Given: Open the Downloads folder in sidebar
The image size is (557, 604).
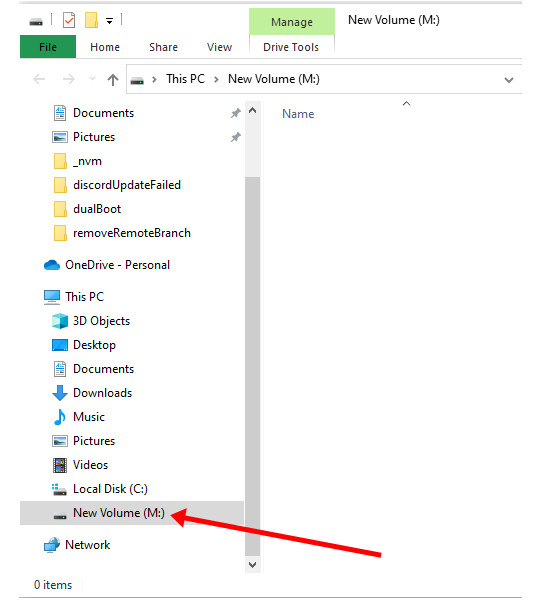Looking at the screenshot, I should (x=102, y=393).
